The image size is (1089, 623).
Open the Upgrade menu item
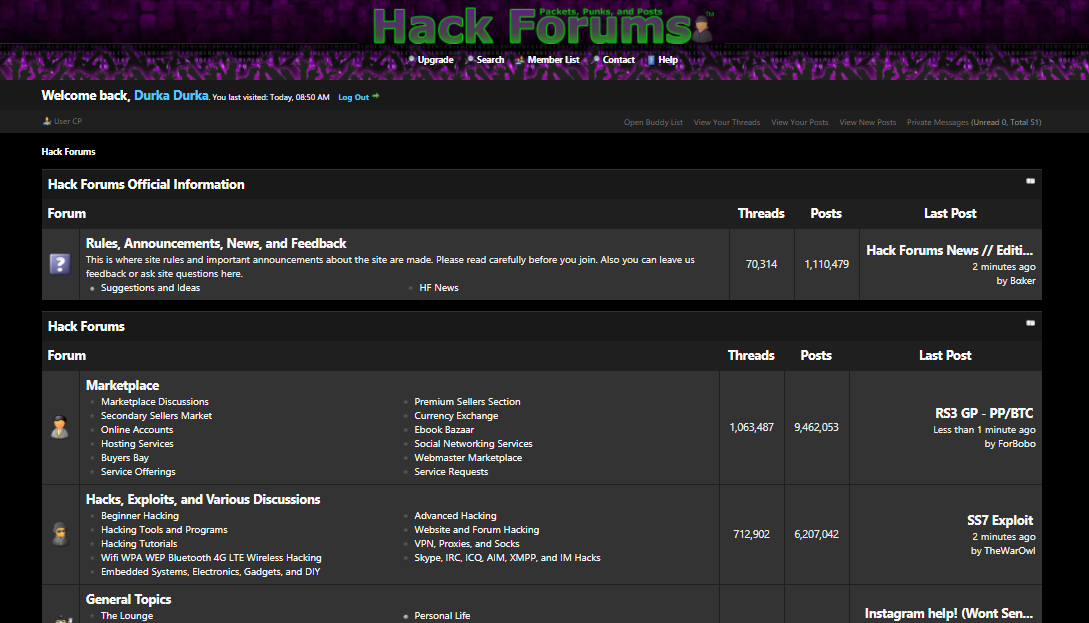tap(435, 60)
